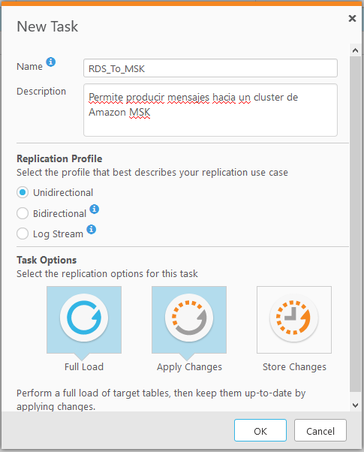The width and height of the screenshot is (364, 452).
Task: Click the info icon beside Log Stream
Action: click(x=91, y=229)
